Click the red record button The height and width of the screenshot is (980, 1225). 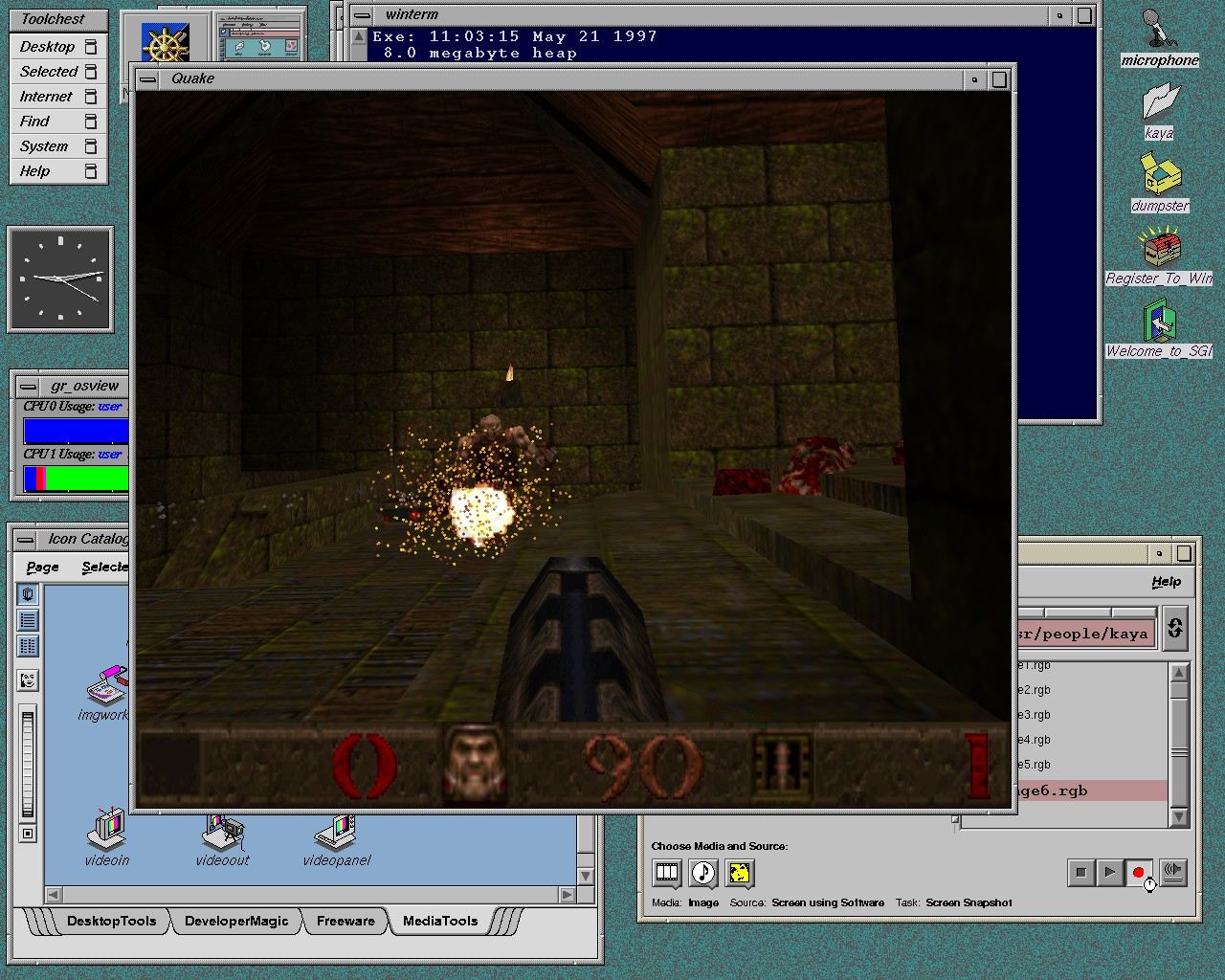(x=1138, y=872)
